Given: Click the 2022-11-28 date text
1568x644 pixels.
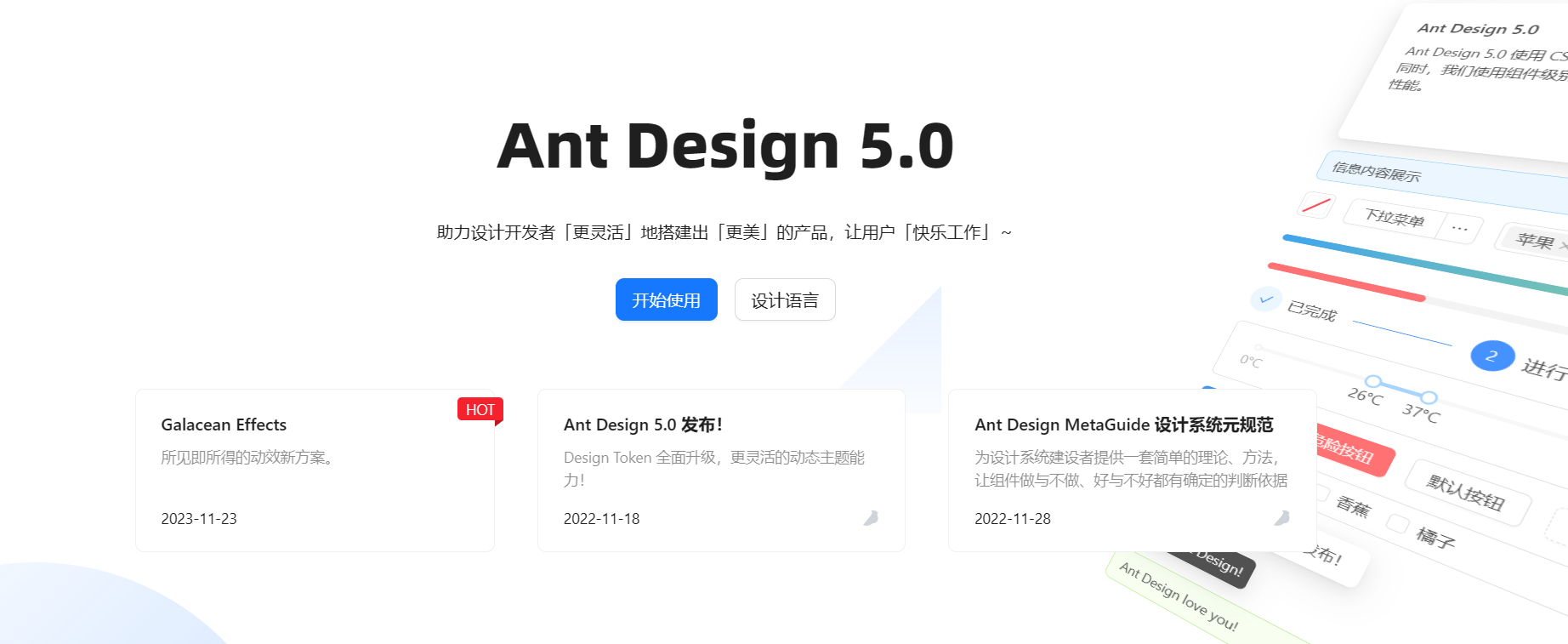Looking at the screenshot, I should tap(1013, 519).
